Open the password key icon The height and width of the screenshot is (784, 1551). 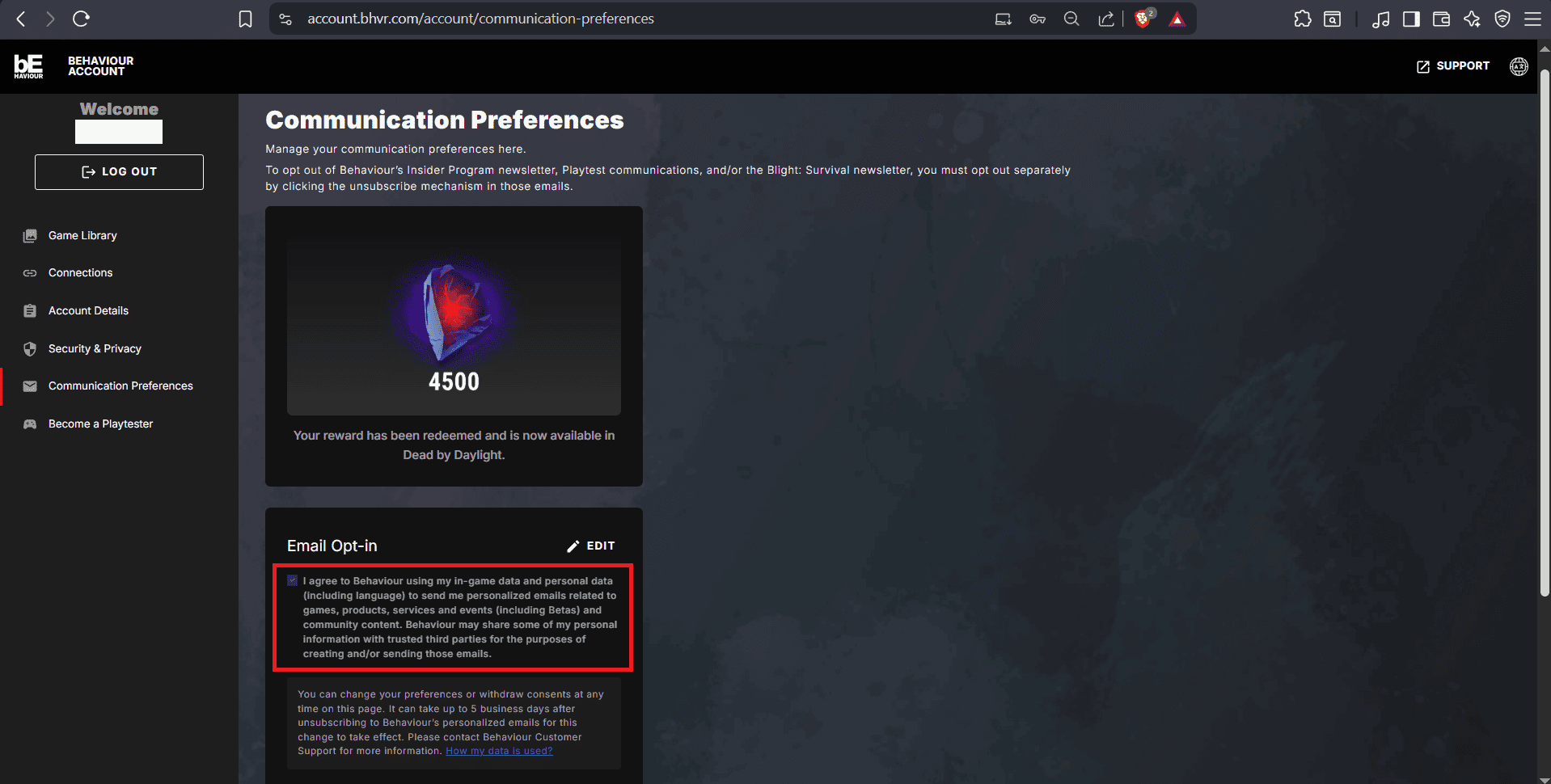pyautogui.click(x=1038, y=19)
